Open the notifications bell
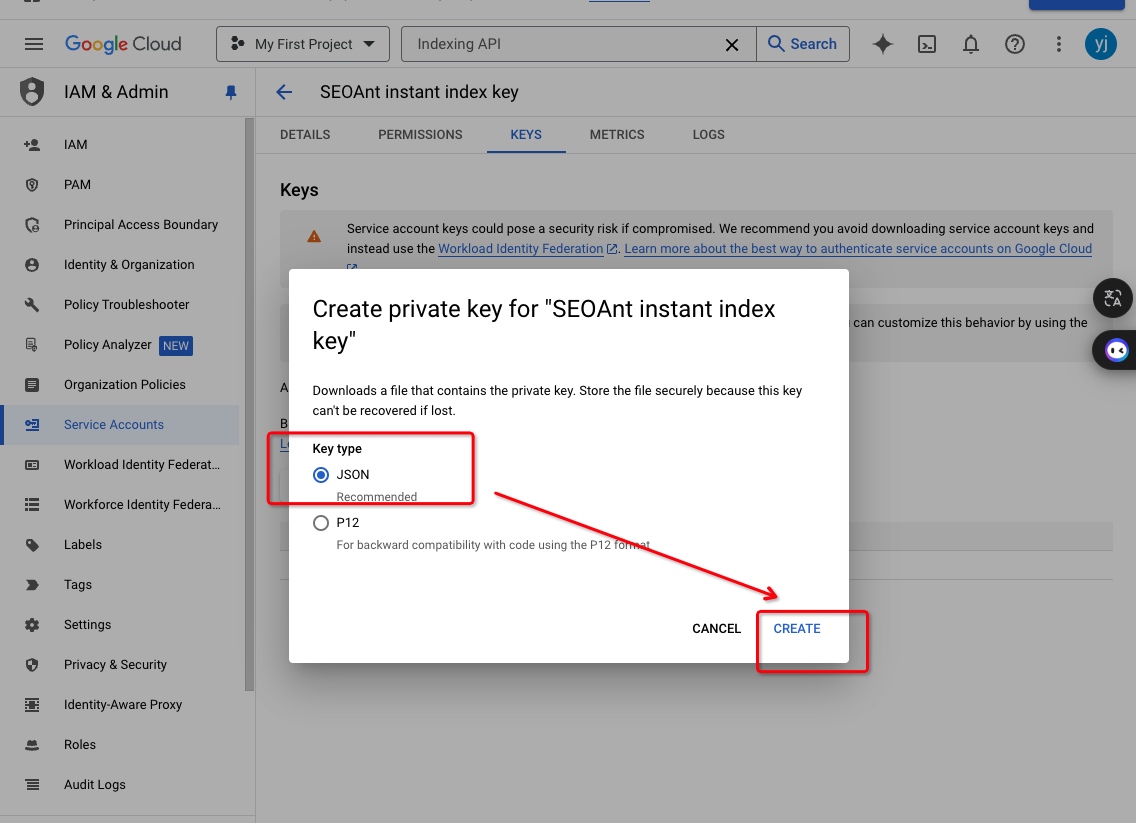1136x823 pixels. tap(971, 44)
